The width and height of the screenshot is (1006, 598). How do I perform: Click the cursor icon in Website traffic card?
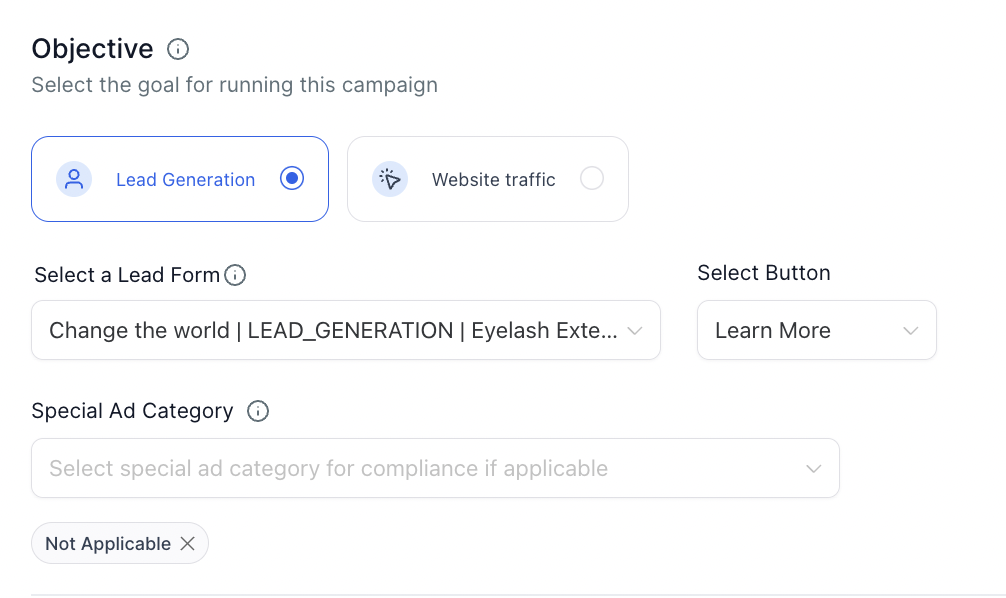coord(390,179)
